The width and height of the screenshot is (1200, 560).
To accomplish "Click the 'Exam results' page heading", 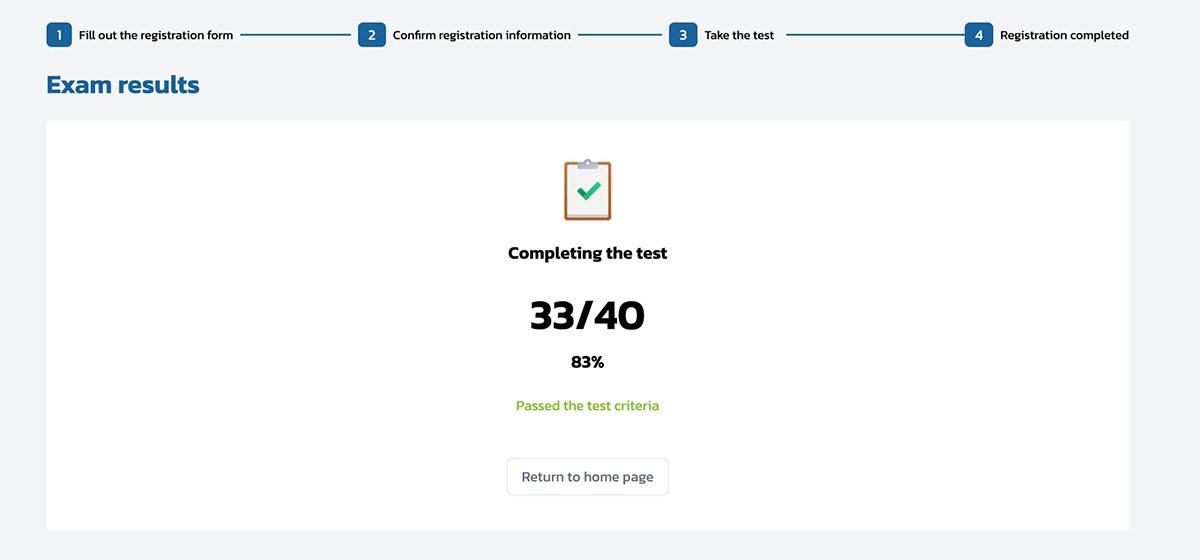I will click(x=123, y=85).
